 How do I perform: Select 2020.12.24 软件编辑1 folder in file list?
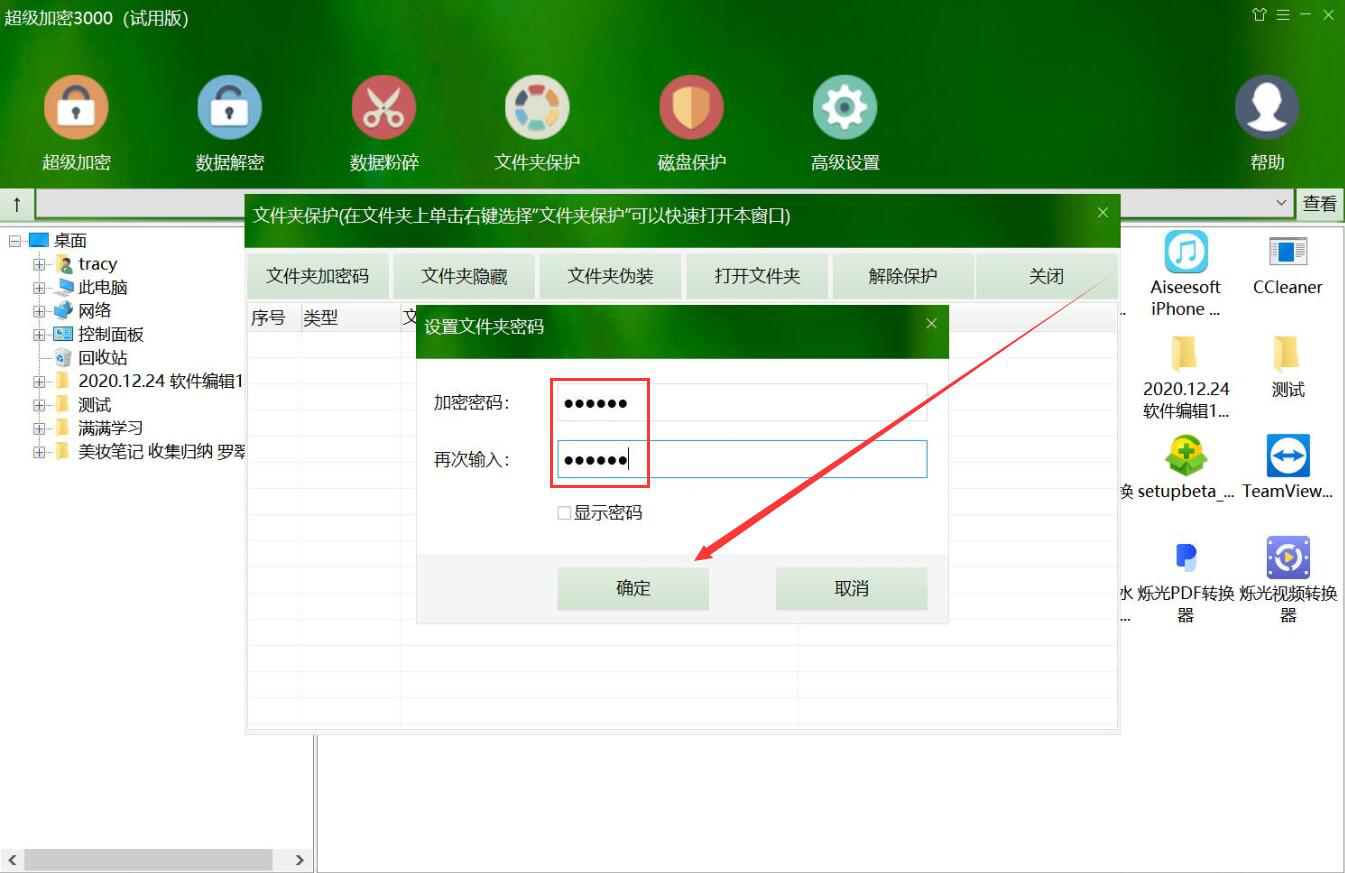pyautogui.click(x=1186, y=376)
